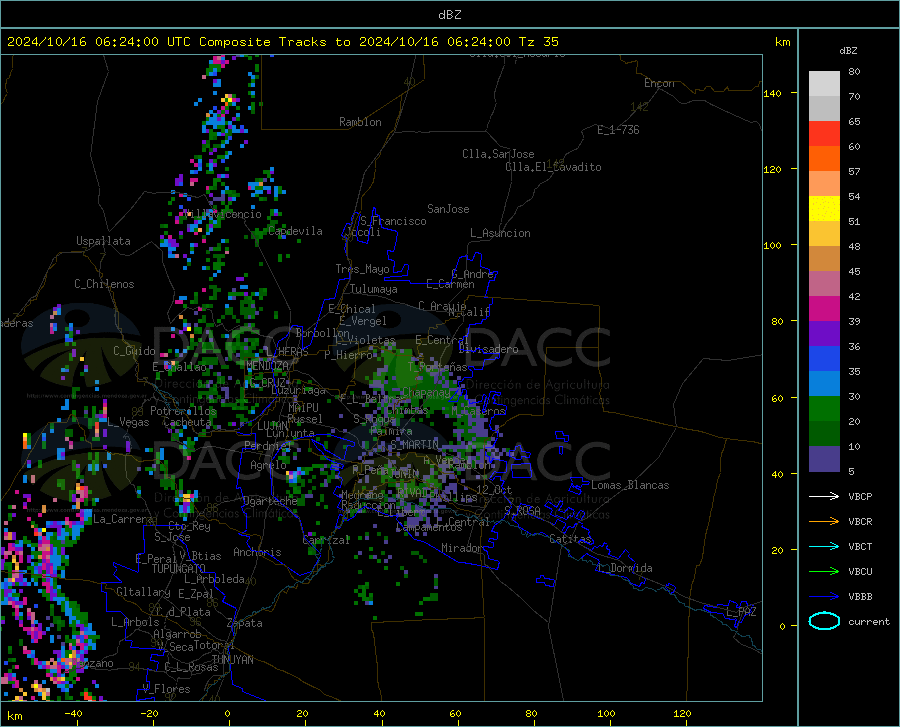Pick the purple 36-39 dBZ swatch
The height and width of the screenshot is (727, 900).
[824, 334]
